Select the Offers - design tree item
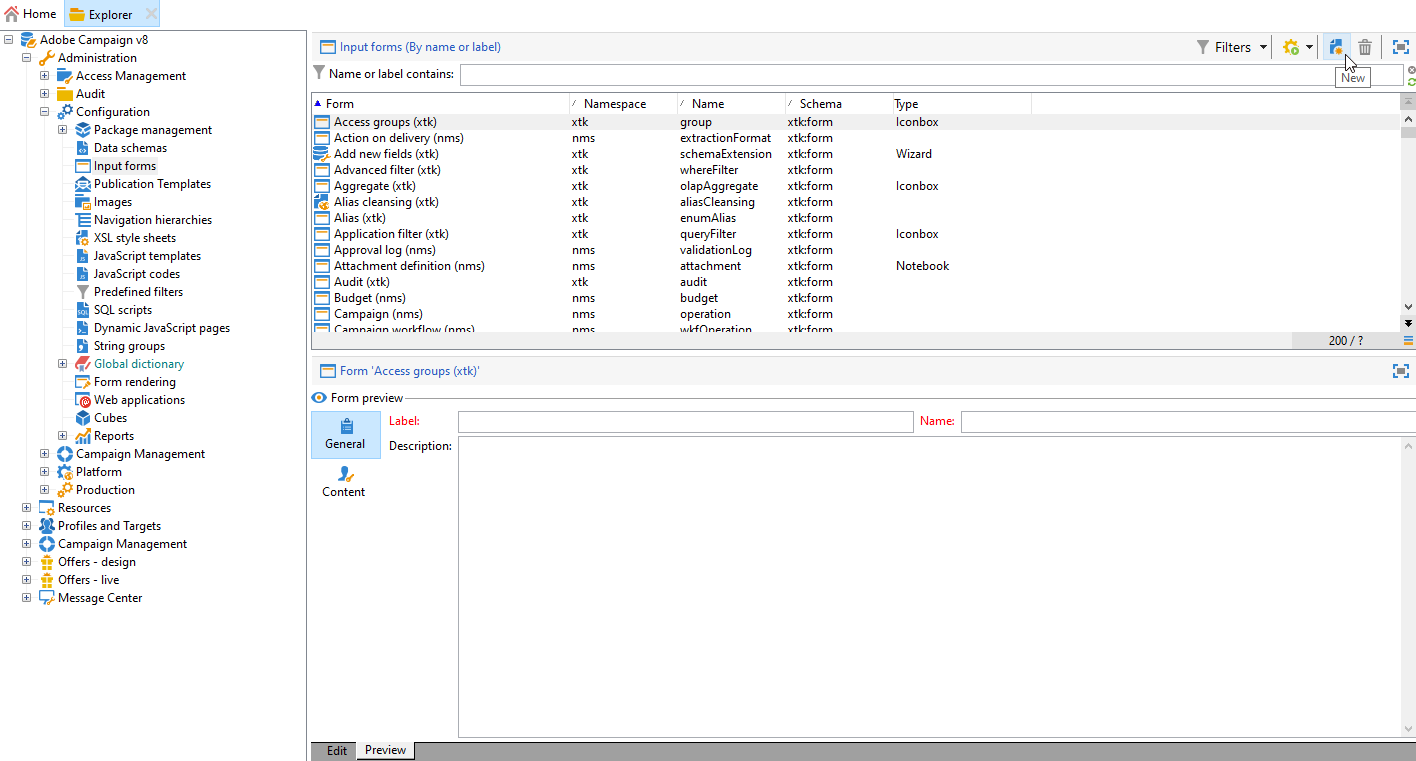The width and height of the screenshot is (1416, 761). 96,562
